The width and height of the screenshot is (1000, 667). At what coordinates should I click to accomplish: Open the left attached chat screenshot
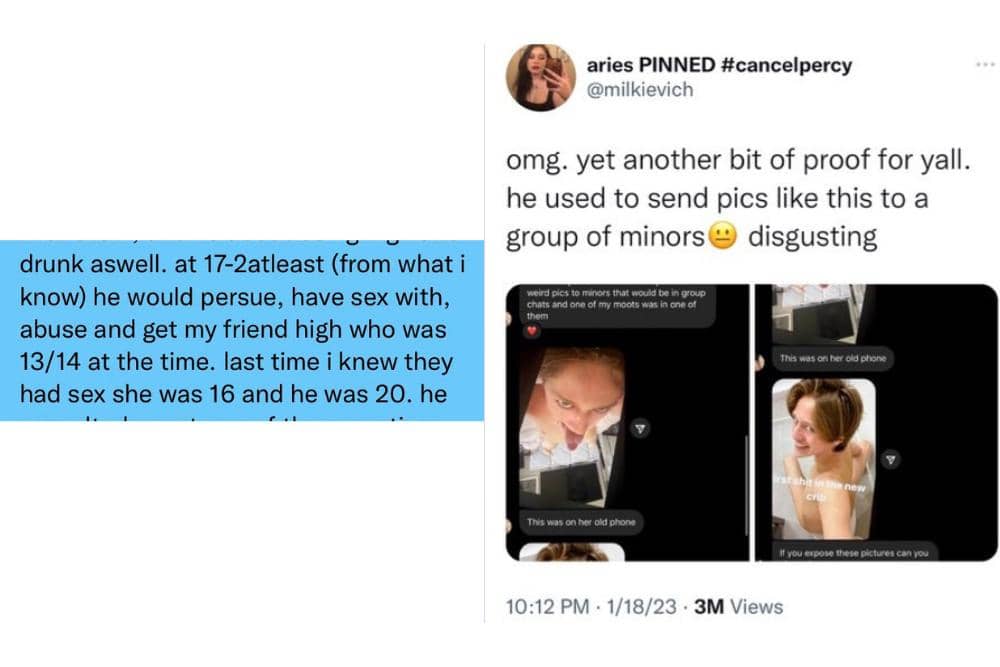pos(627,422)
